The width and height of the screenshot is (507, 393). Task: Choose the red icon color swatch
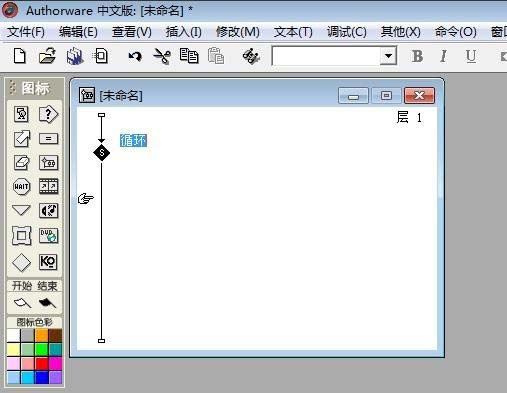tap(42, 364)
